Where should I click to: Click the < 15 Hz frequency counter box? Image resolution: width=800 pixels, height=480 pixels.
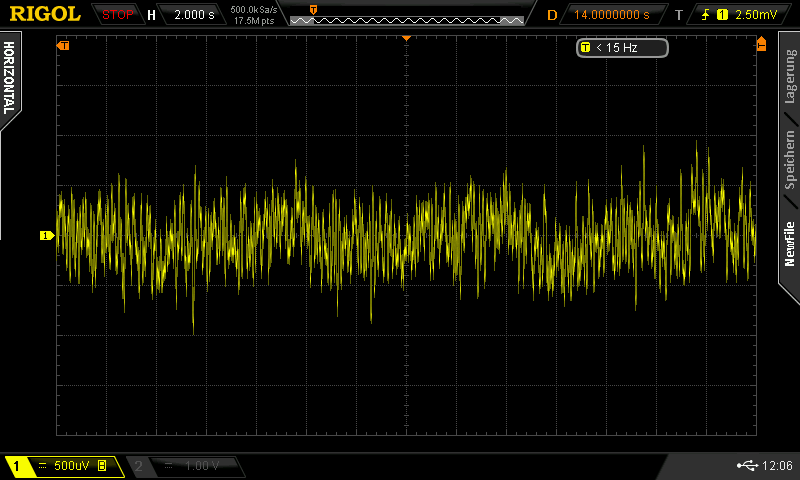[x=622, y=48]
